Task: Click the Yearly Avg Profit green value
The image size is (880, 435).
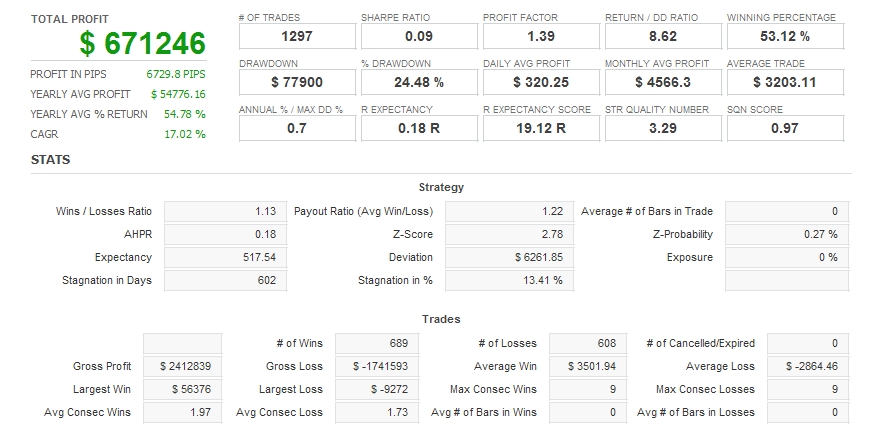Action: click(178, 94)
